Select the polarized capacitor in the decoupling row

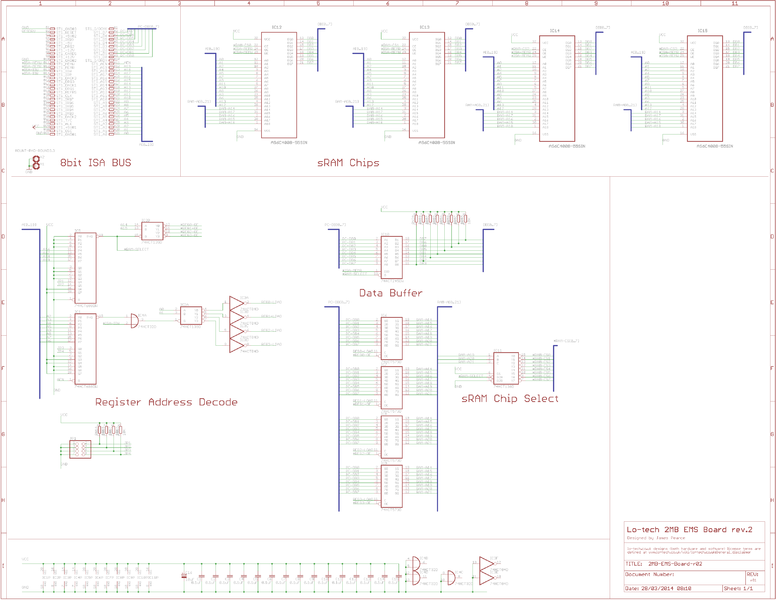point(184,575)
